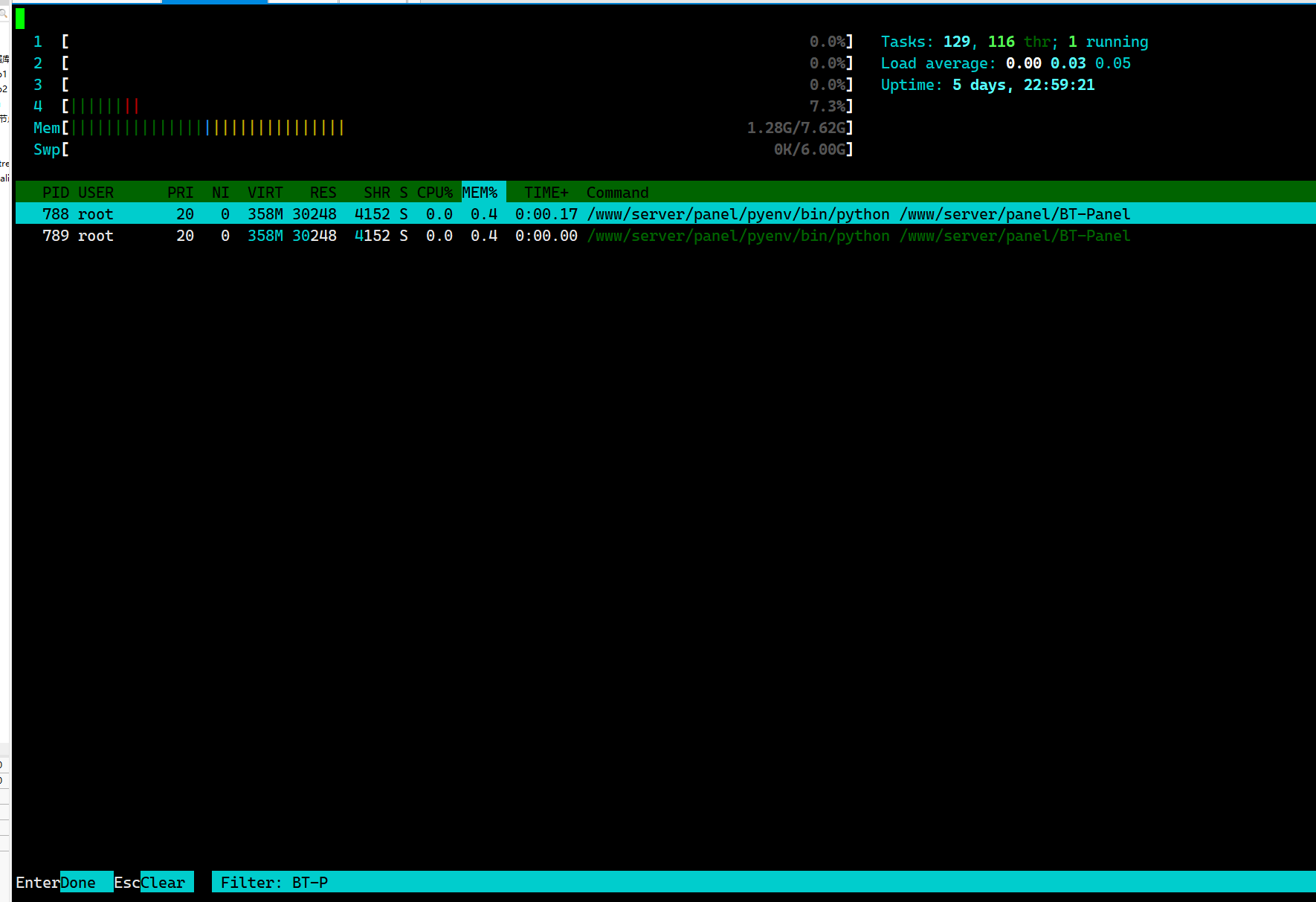This screenshot has width=1316, height=902.
Task: Click the Esc key label in footer
Action: [x=127, y=882]
